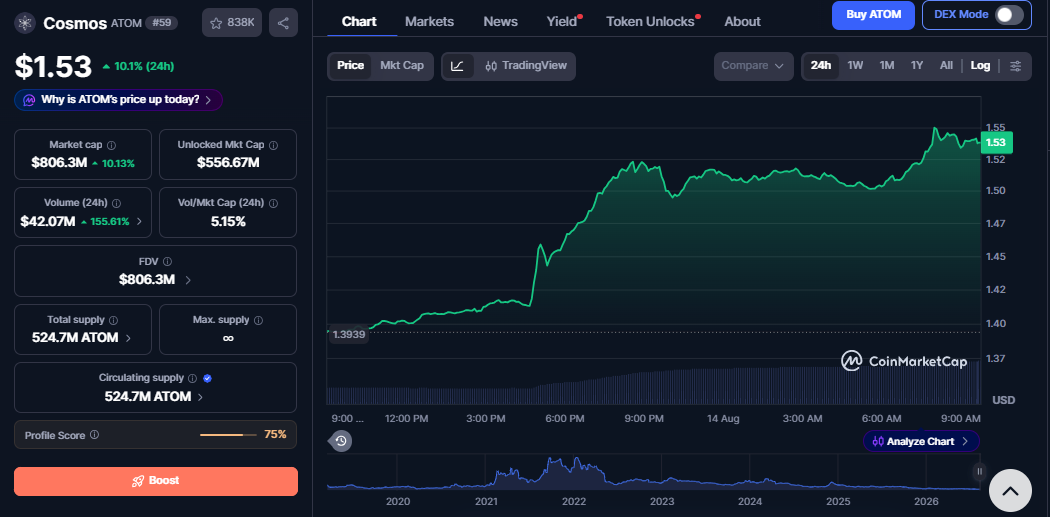Select the line chart type icon
The image size is (1050, 517).
[x=457, y=66]
